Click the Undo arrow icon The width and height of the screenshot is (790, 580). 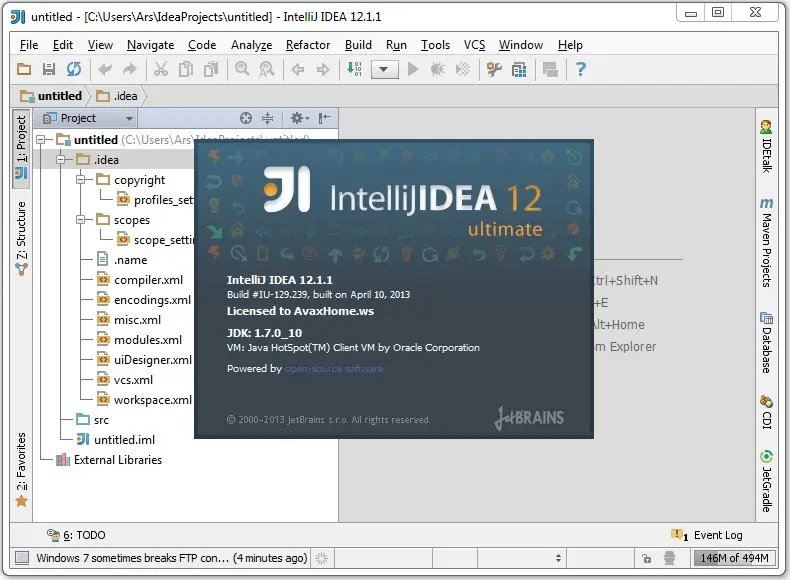(x=105, y=69)
